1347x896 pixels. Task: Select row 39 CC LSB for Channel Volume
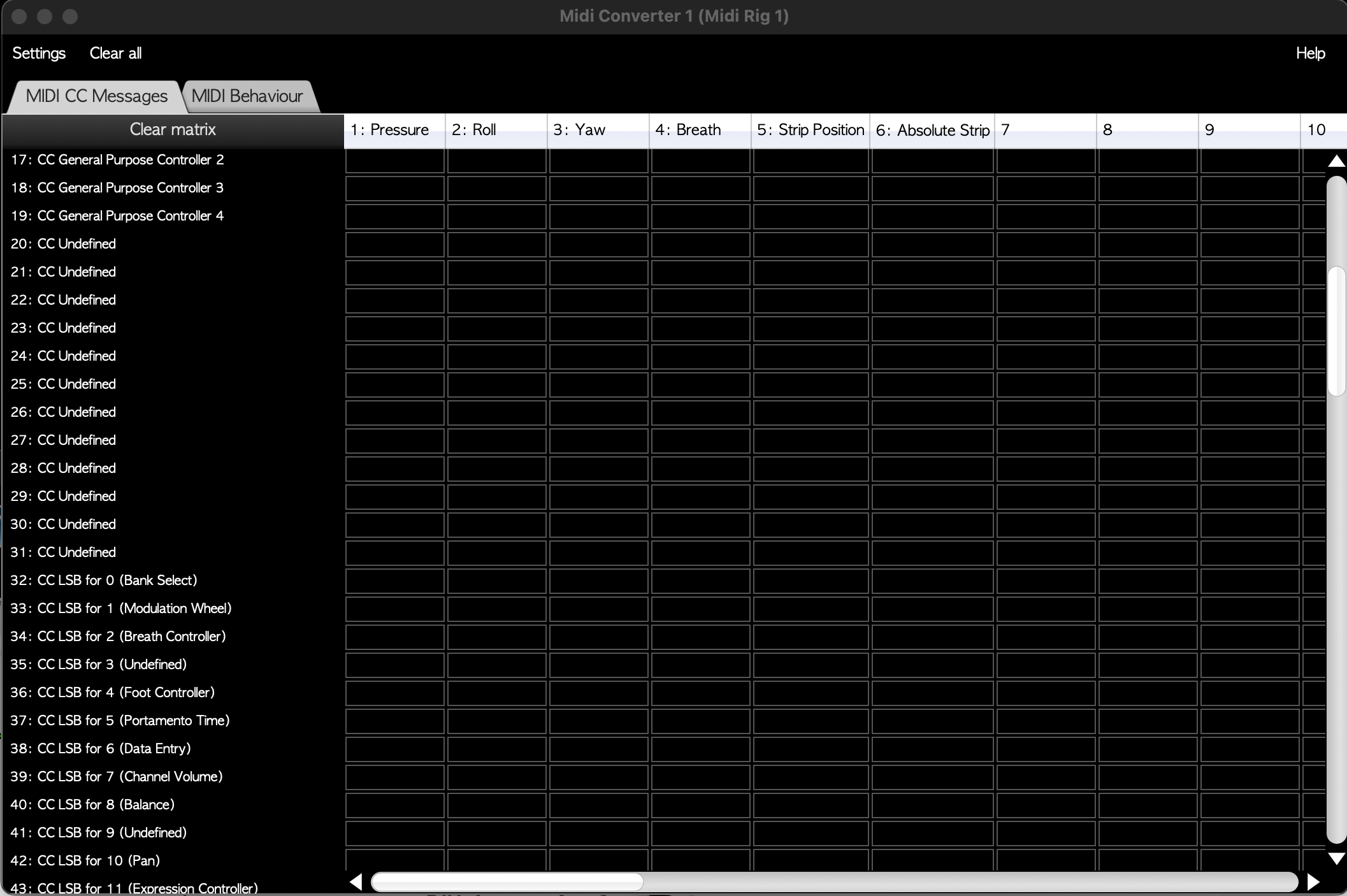point(117,776)
